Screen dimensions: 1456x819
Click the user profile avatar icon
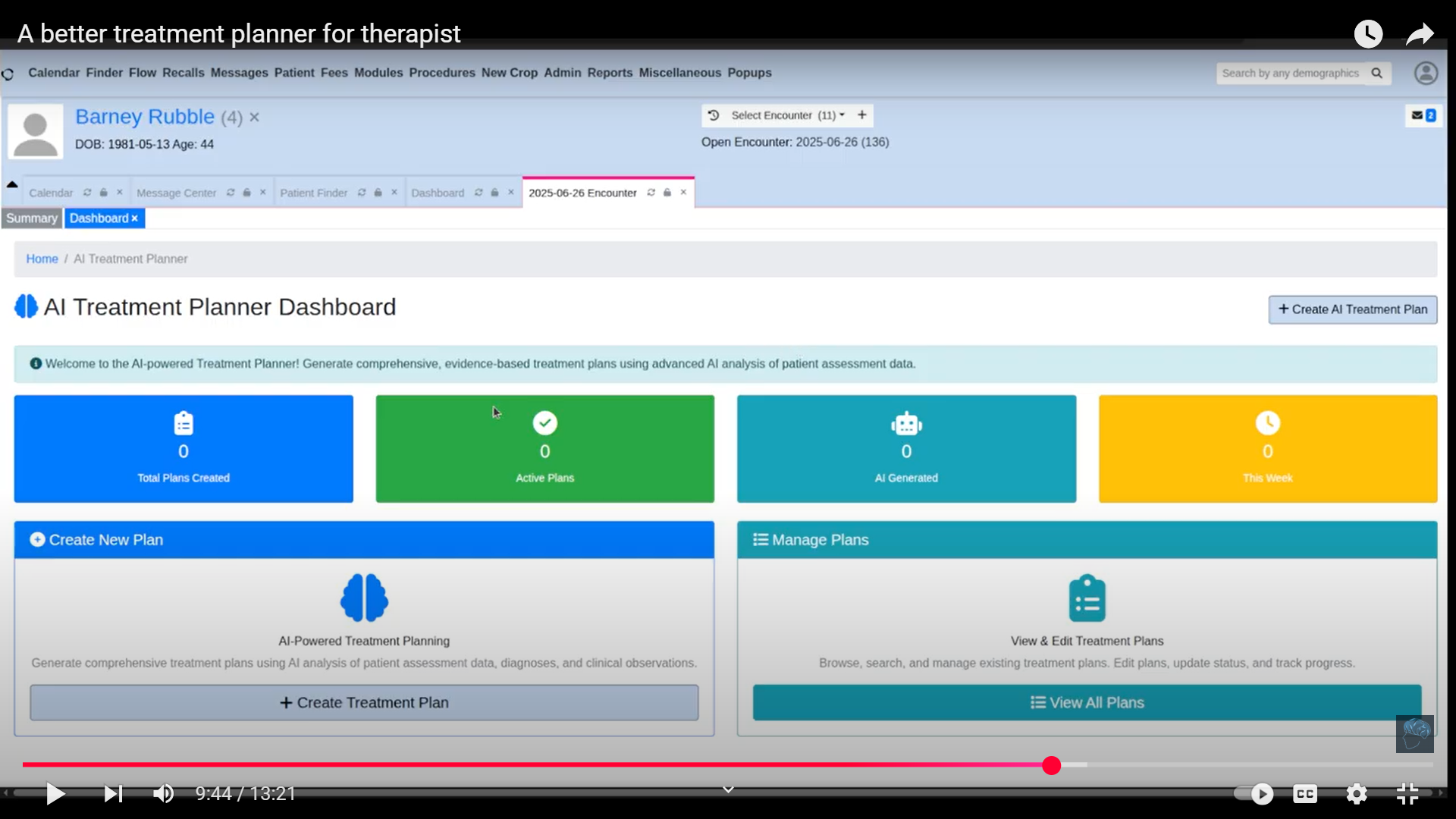[1426, 73]
